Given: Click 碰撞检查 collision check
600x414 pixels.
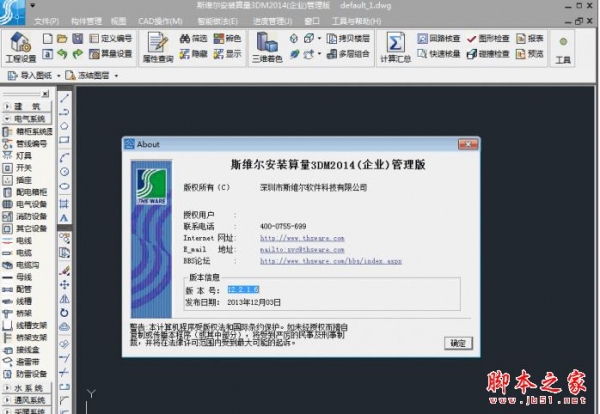Looking at the screenshot, I should tap(488, 54).
